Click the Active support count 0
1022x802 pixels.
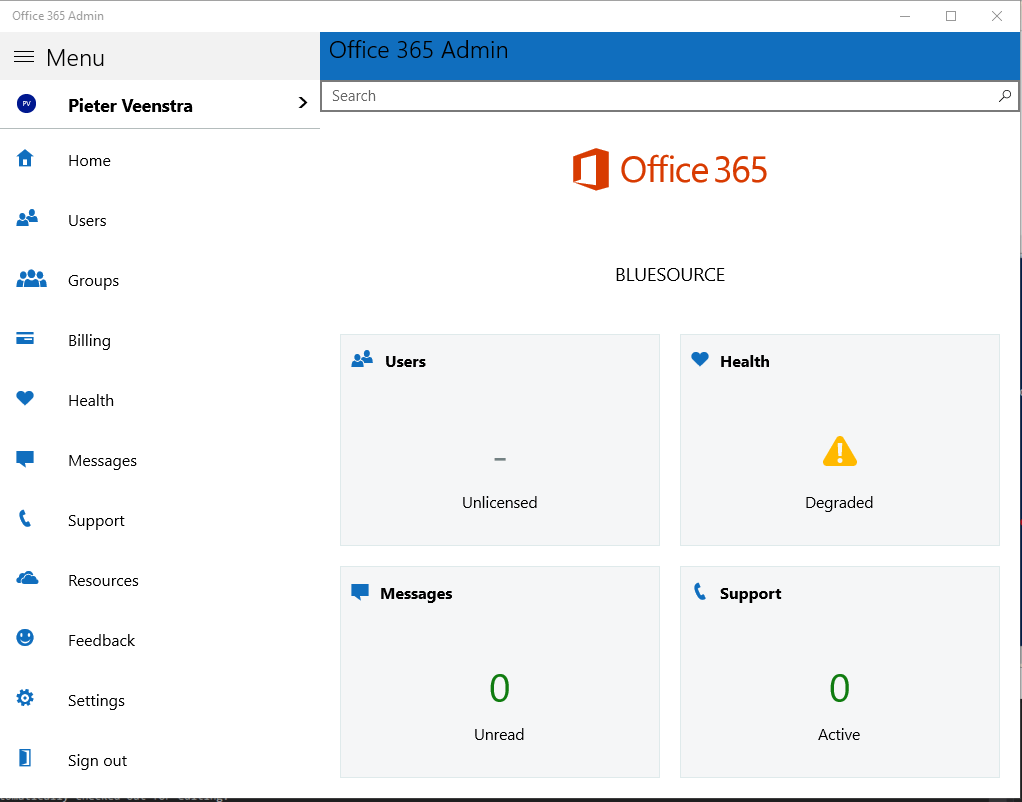pyautogui.click(x=840, y=688)
